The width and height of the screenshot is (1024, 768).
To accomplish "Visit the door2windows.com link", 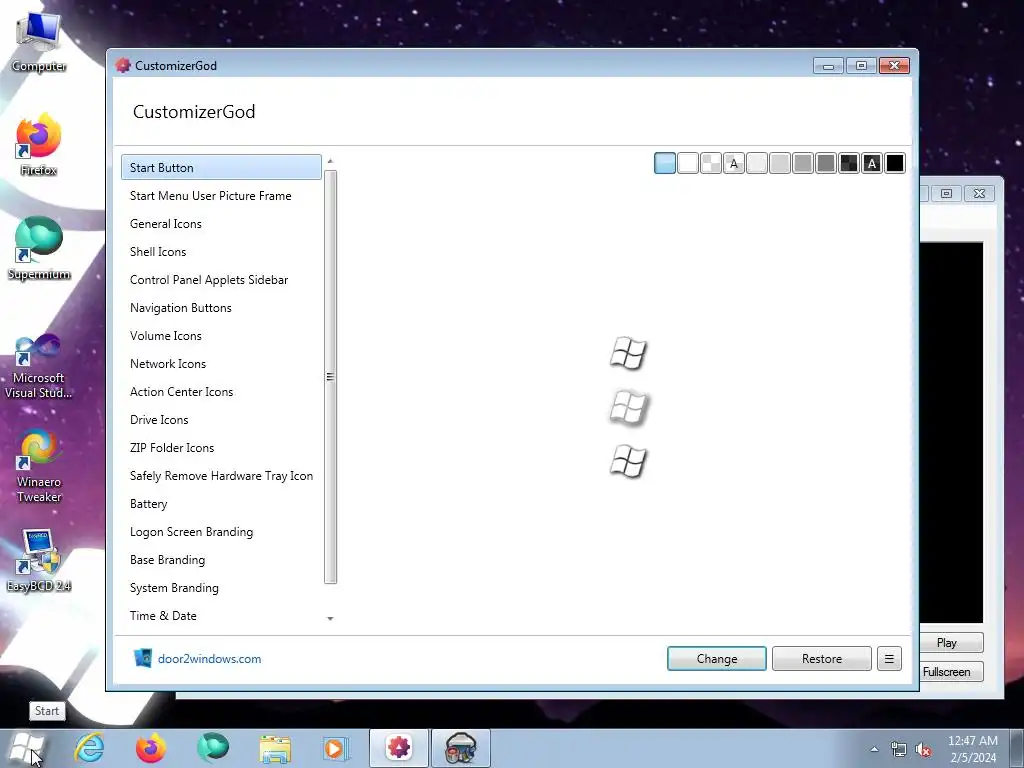I will coord(209,658).
